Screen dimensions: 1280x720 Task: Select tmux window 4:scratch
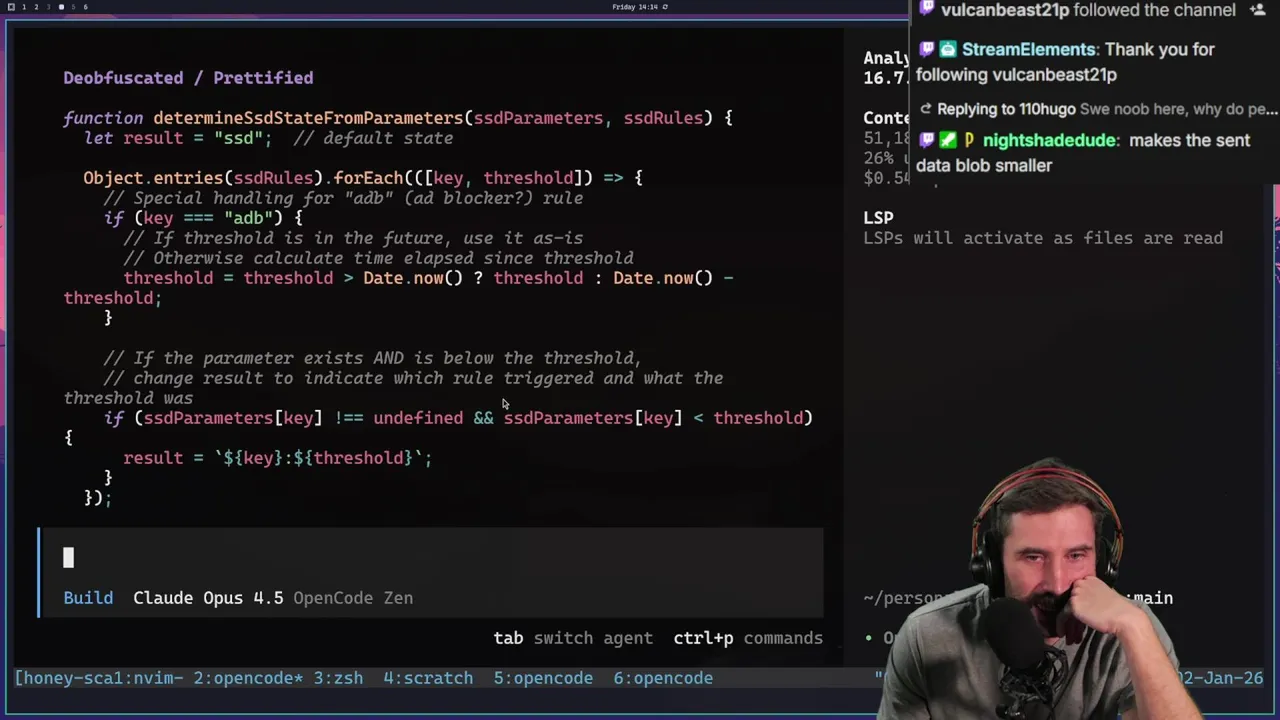click(428, 678)
